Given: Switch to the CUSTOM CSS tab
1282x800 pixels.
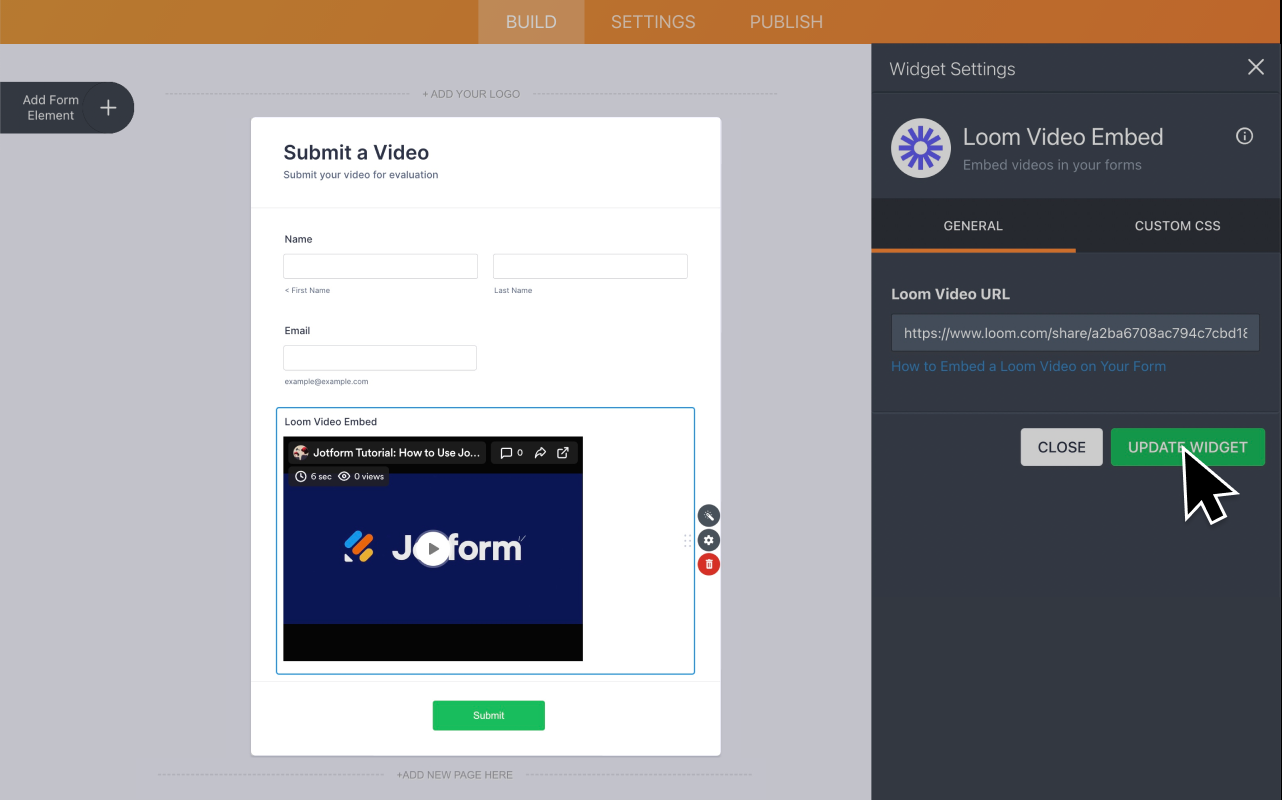Looking at the screenshot, I should pyautogui.click(x=1177, y=225).
